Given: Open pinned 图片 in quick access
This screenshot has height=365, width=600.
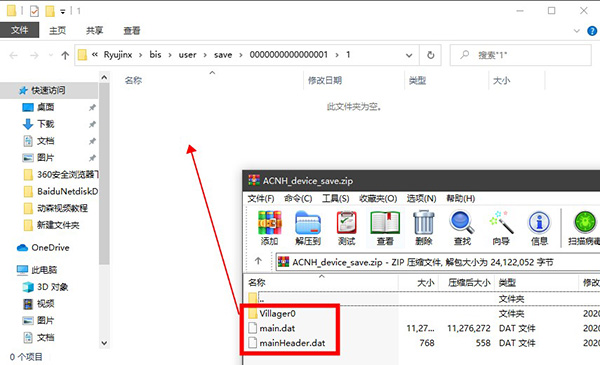Looking at the screenshot, I should pos(46,158).
